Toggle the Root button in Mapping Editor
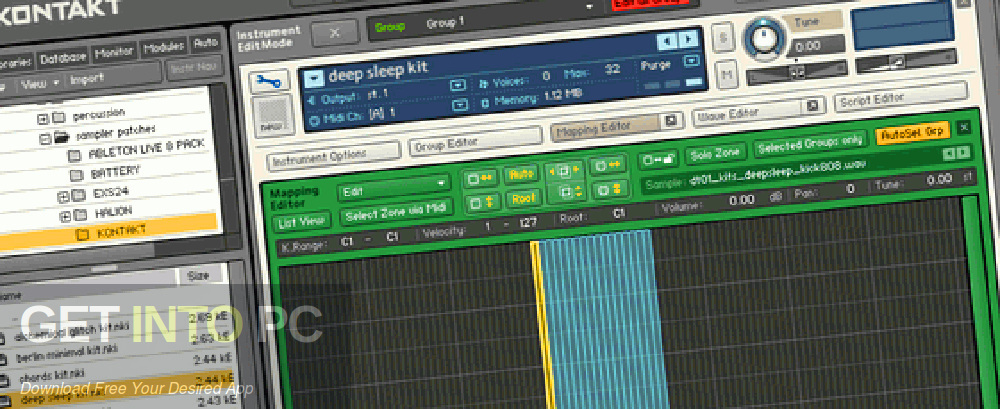This screenshot has width=1000, height=409. [523, 198]
